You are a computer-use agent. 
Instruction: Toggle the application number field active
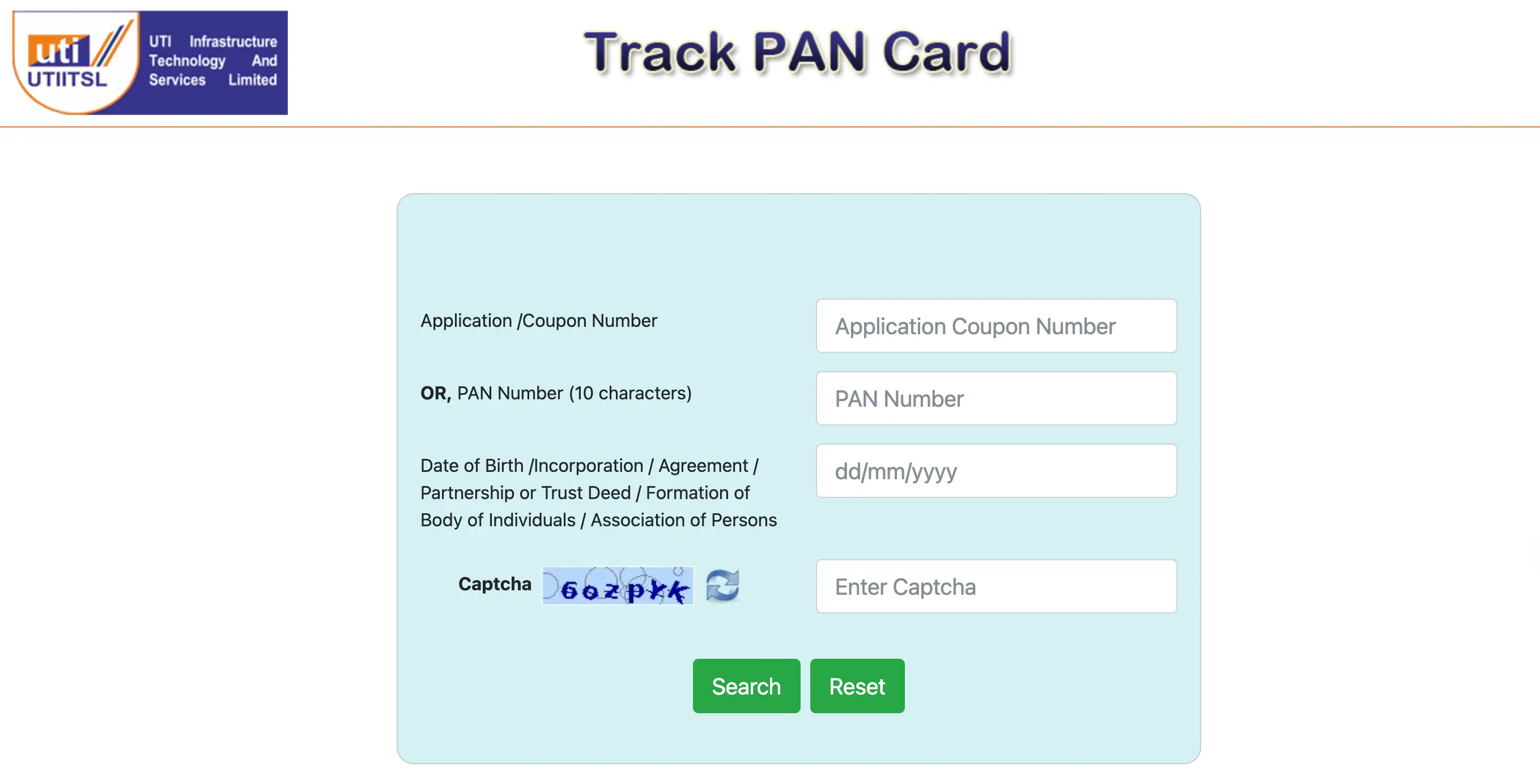[997, 325]
